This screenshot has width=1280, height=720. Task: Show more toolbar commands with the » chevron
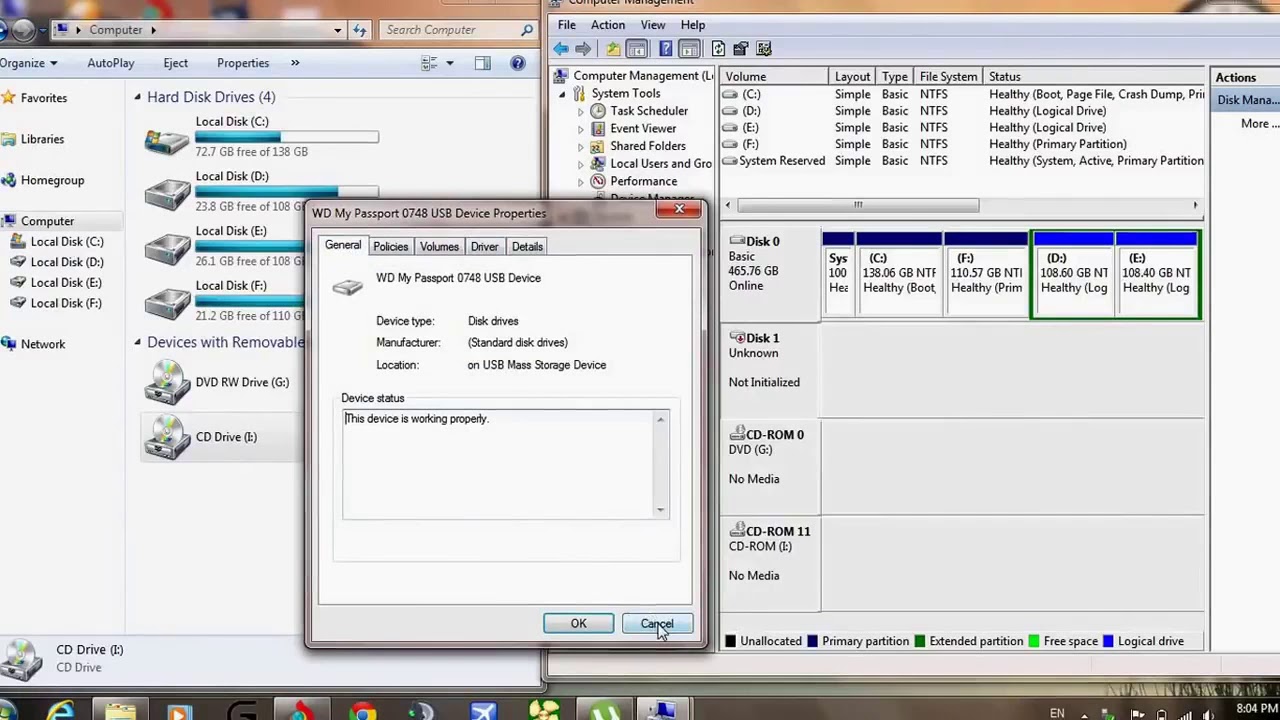click(x=295, y=63)
